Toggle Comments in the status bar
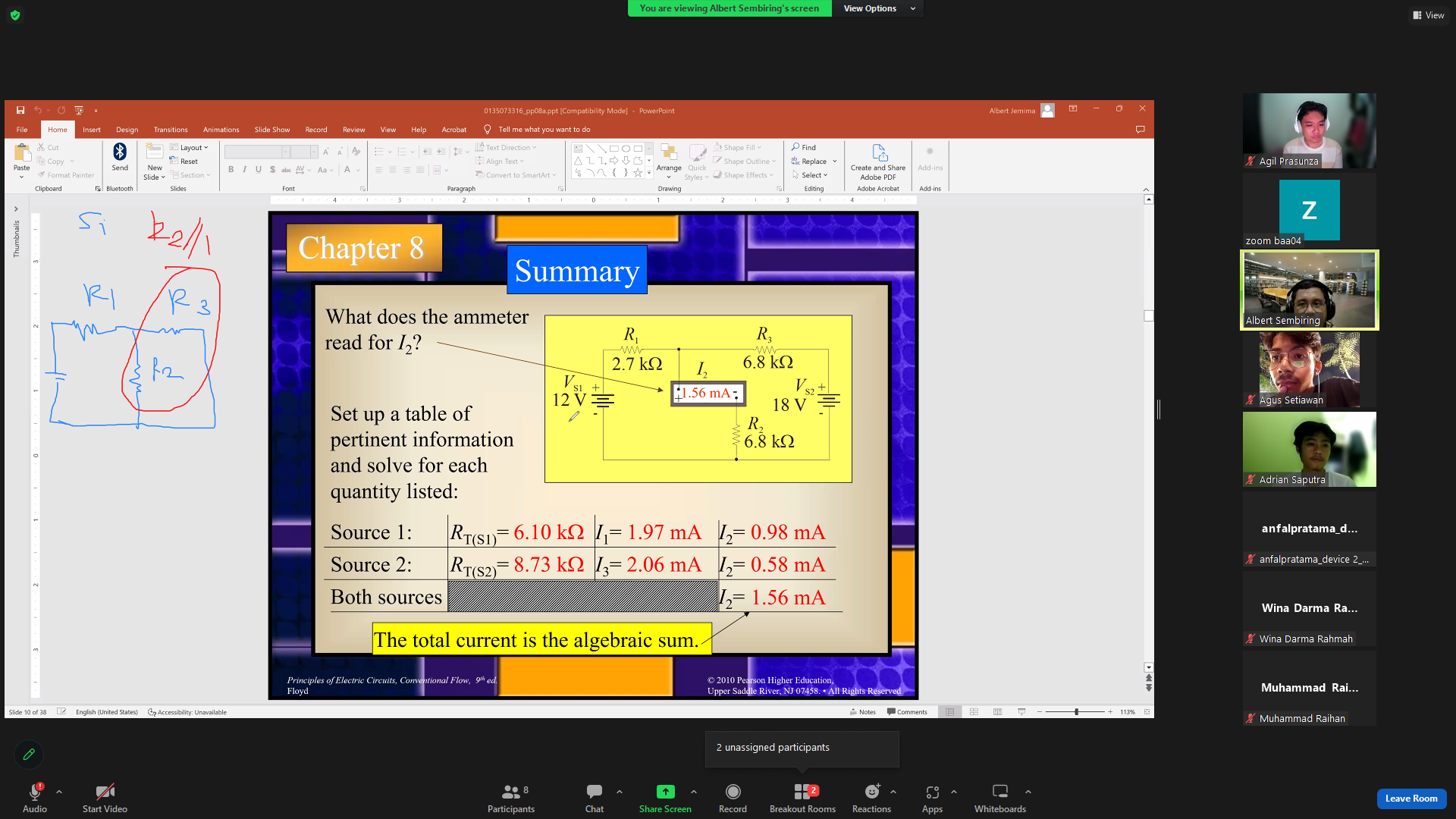This screenshot has width=1456, height=819. (x=907, y=712)
